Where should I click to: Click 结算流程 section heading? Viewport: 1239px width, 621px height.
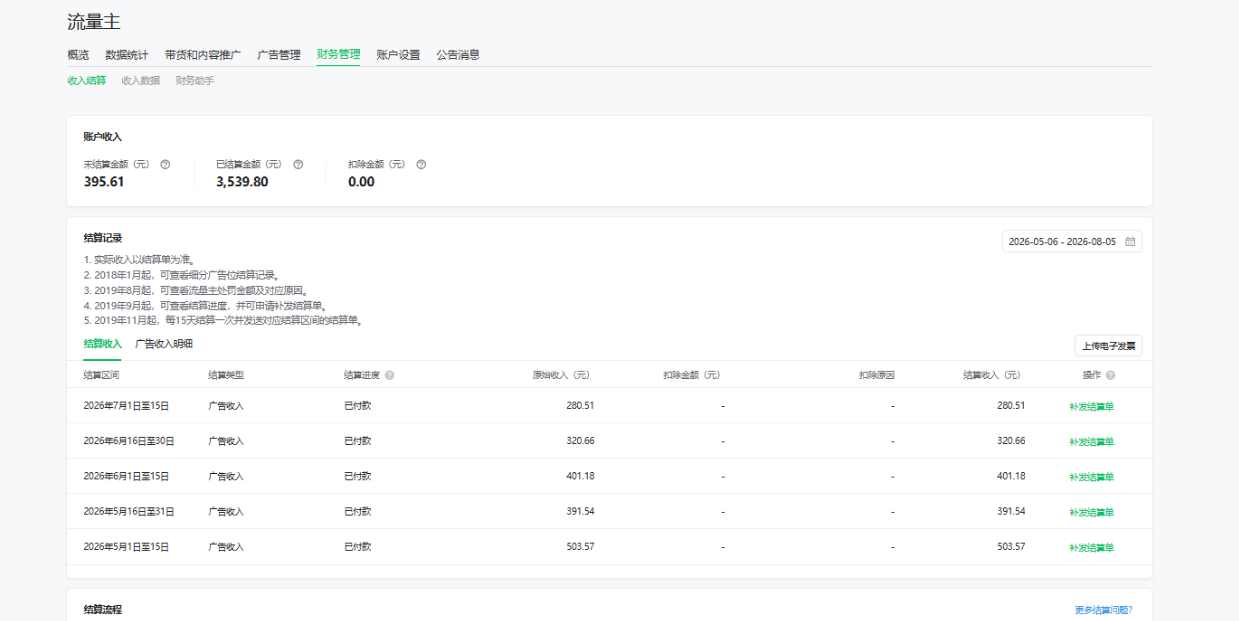103,609
